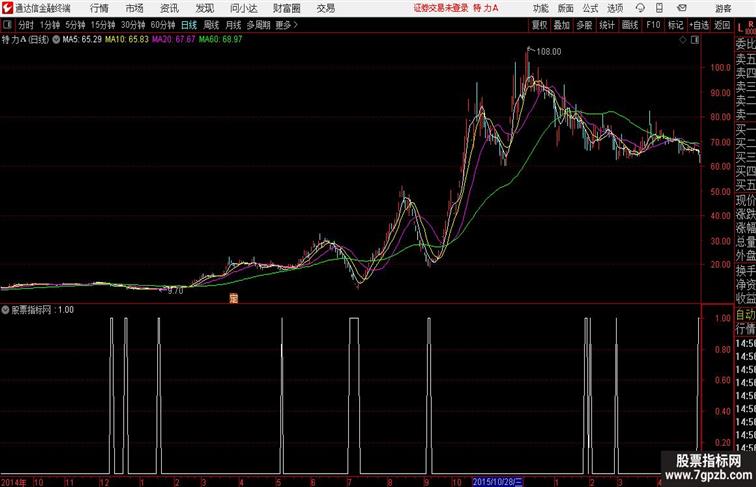The width and height of the screenshot is (756, 487).
Task: Click the 复权 toolbar button
Action: pyautogui.click(x=540, y=25)
